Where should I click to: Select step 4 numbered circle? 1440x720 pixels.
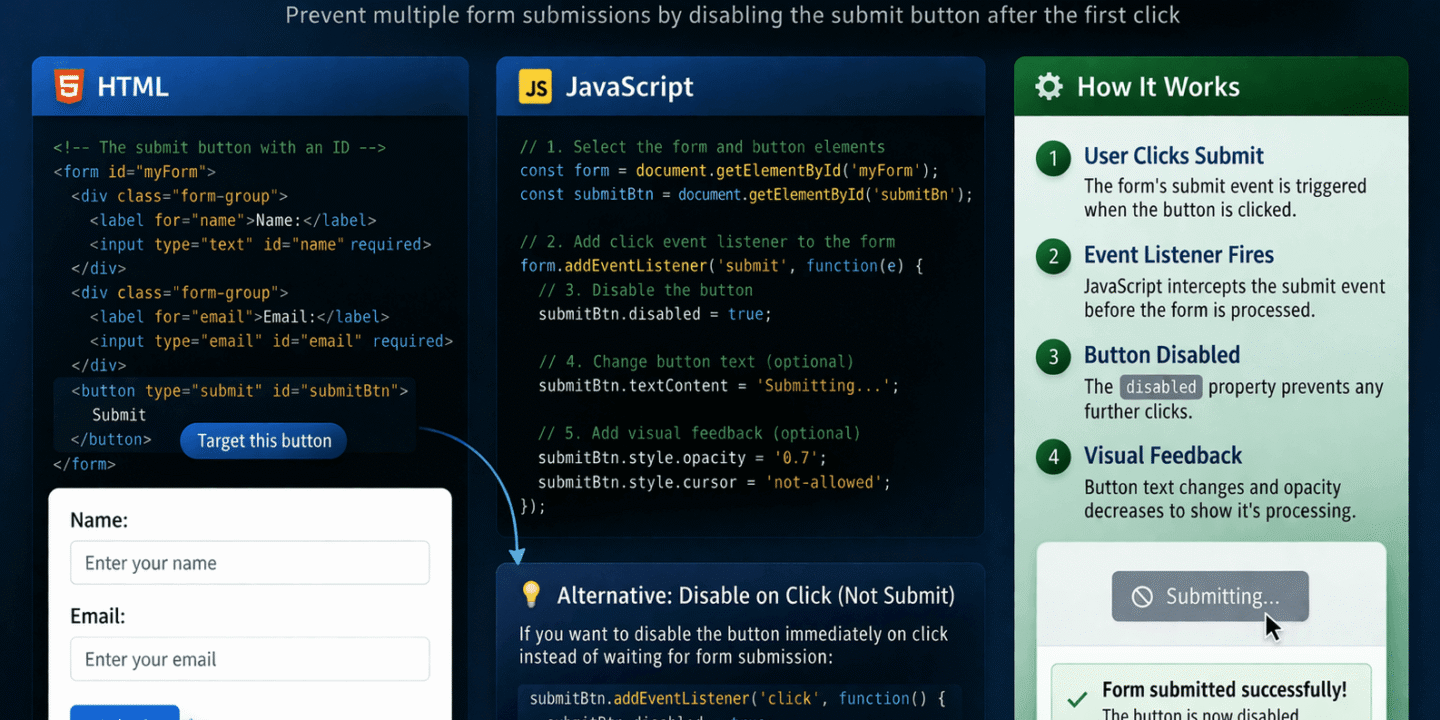pyautogui.click(x=1052, y=456)
